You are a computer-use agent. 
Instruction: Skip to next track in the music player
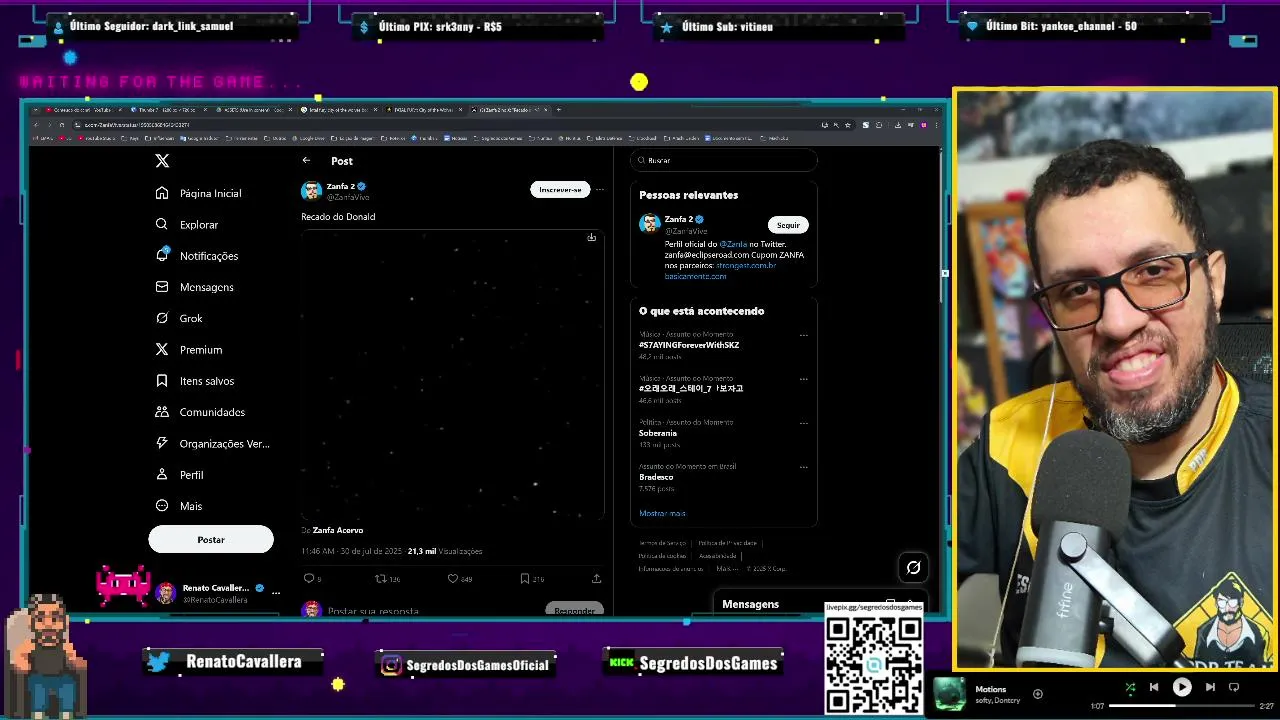click(x=1210, y=687)
